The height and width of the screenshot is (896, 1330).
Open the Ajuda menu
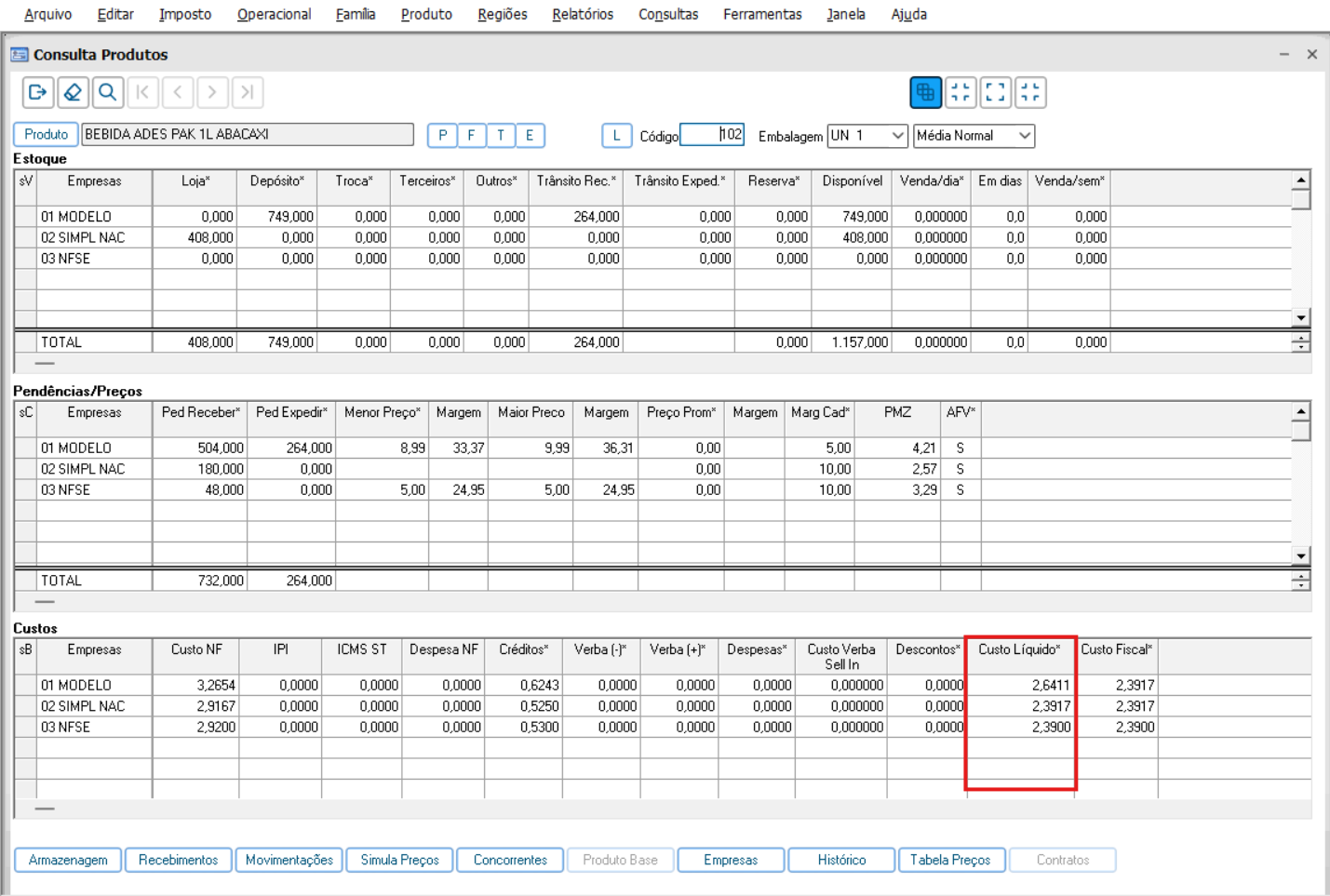tap(908, 14)
